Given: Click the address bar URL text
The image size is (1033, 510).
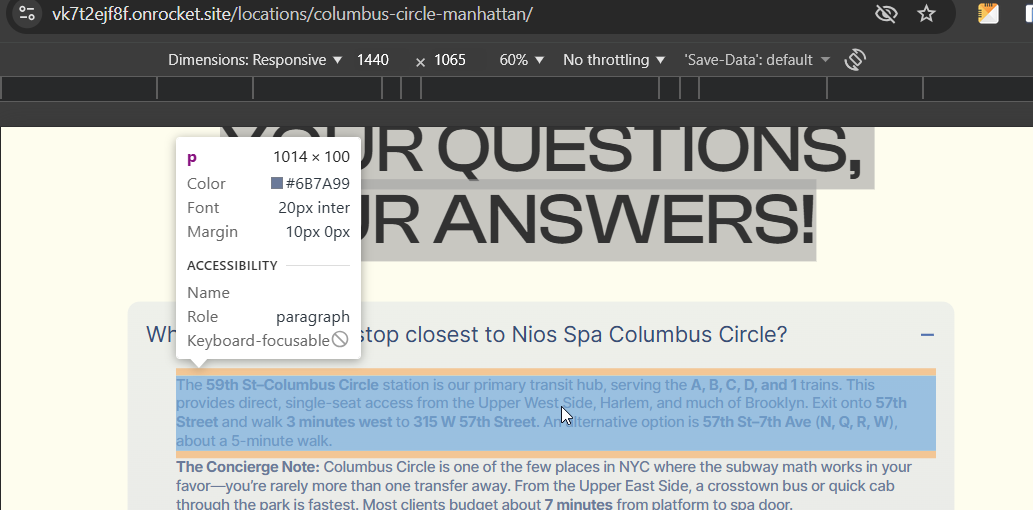Looking at the screenshot, I should point(293,13).
